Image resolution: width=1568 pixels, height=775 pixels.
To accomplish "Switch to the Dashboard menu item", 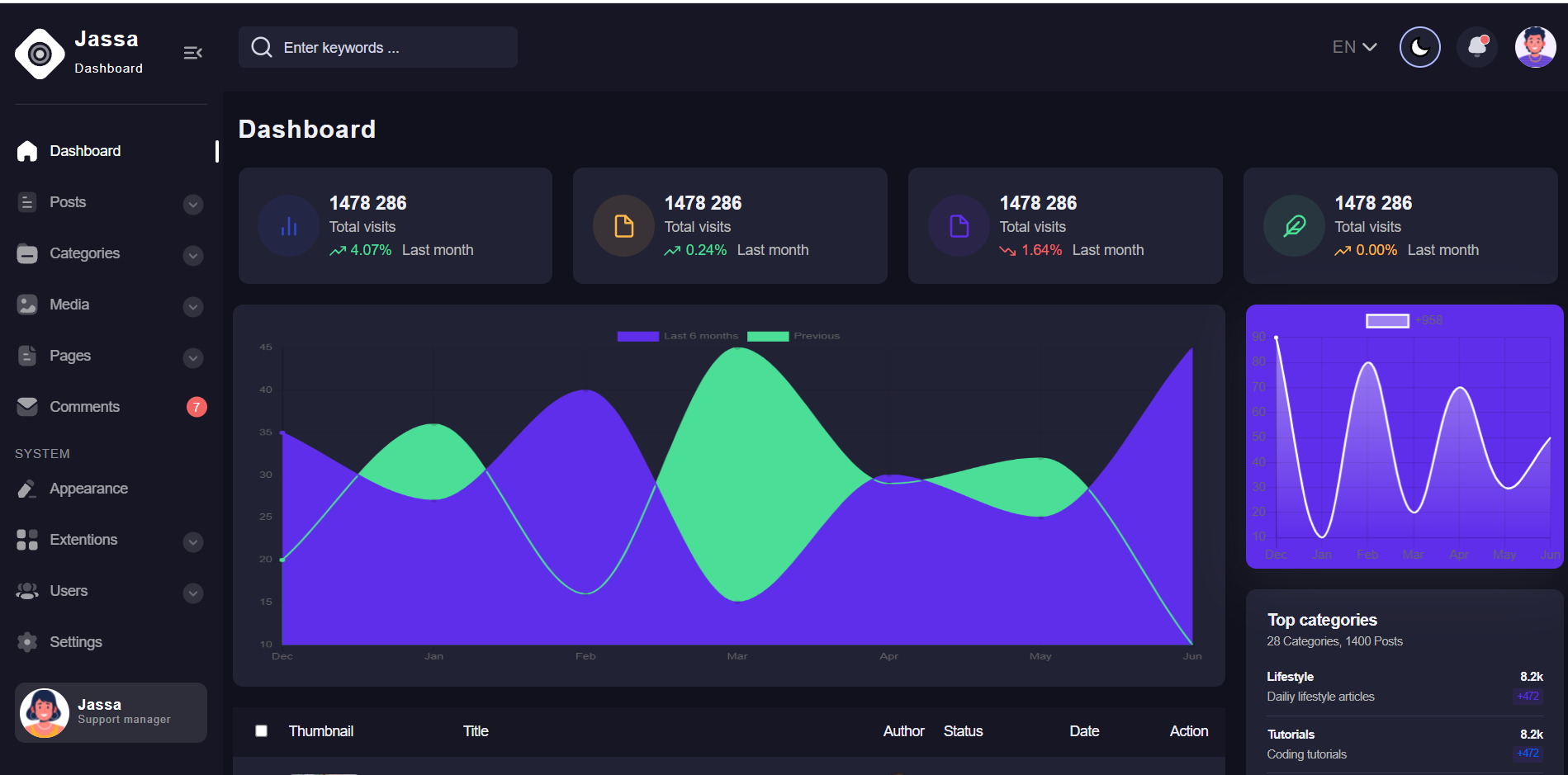I will (85, 150).
